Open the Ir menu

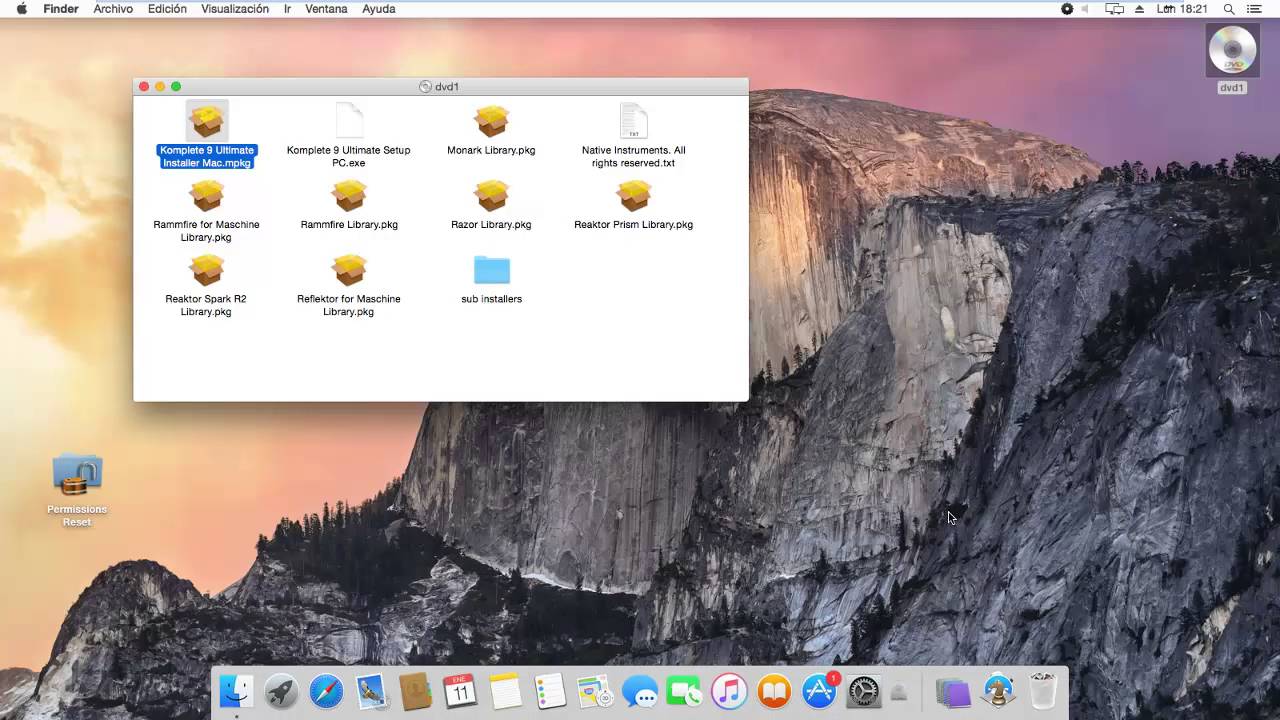(x=288, y=9)
